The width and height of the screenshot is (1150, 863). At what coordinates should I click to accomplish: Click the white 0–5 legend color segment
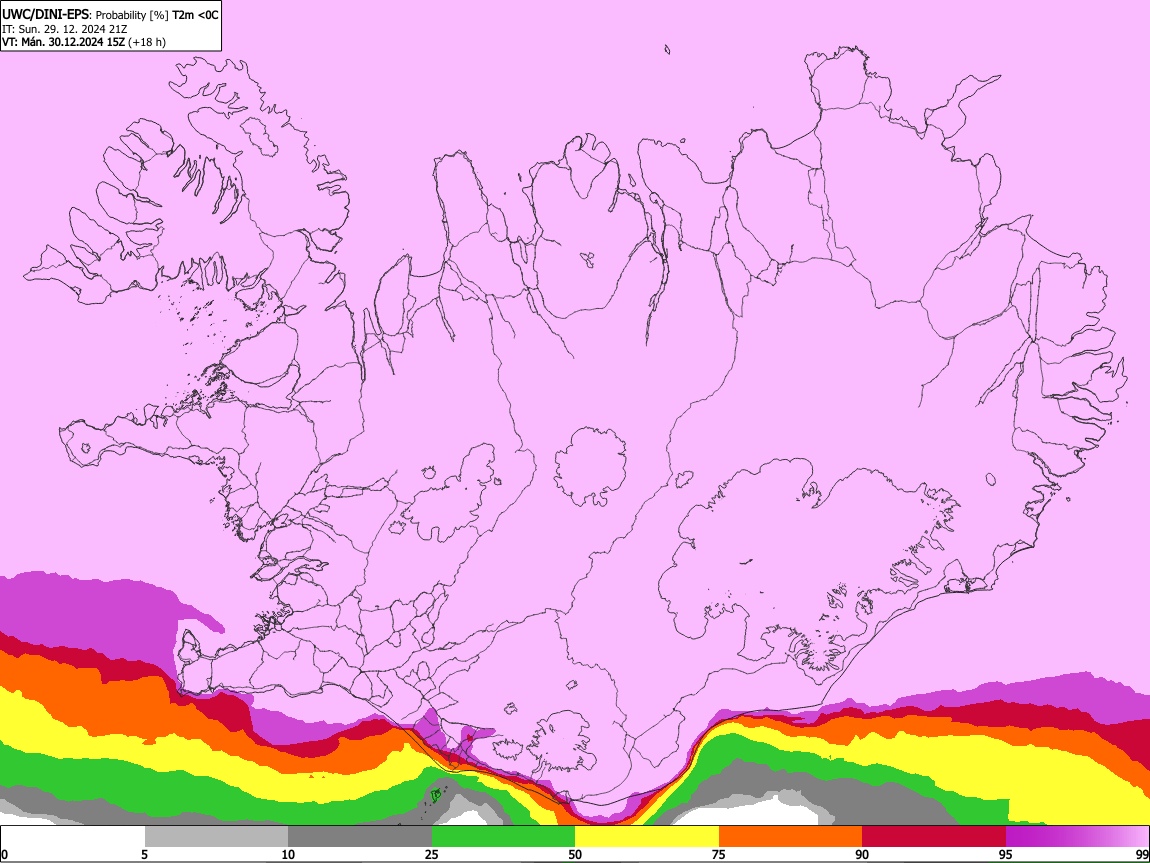[73, 837]
